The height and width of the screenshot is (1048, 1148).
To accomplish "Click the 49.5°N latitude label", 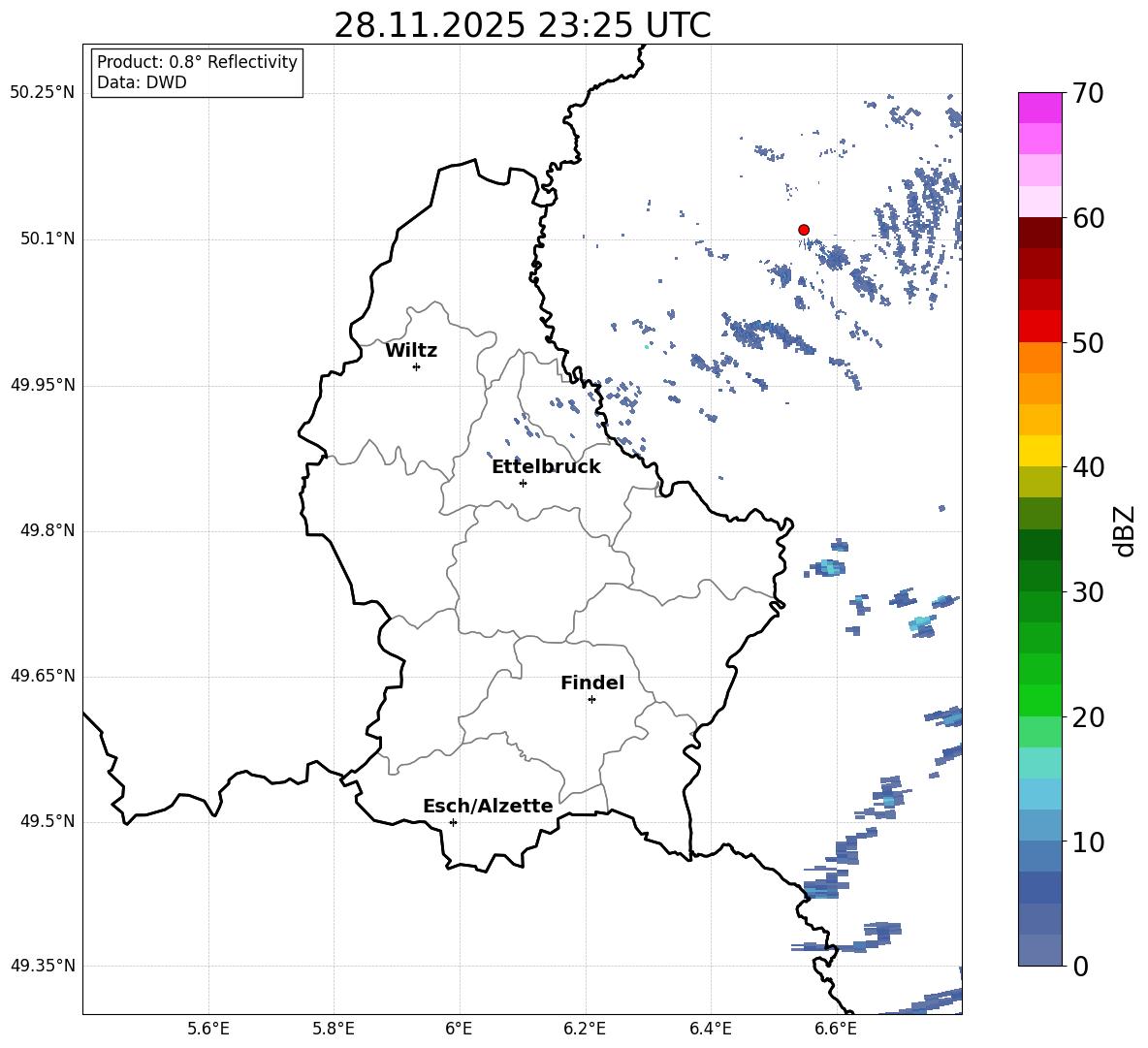I will click(47, 821).
